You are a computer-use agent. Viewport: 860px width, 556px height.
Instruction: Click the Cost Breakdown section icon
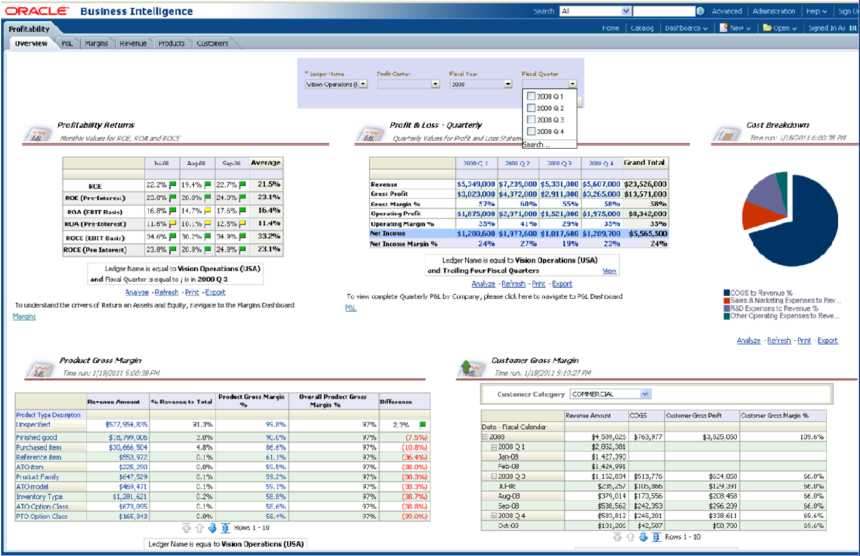(x=727, y=133)
